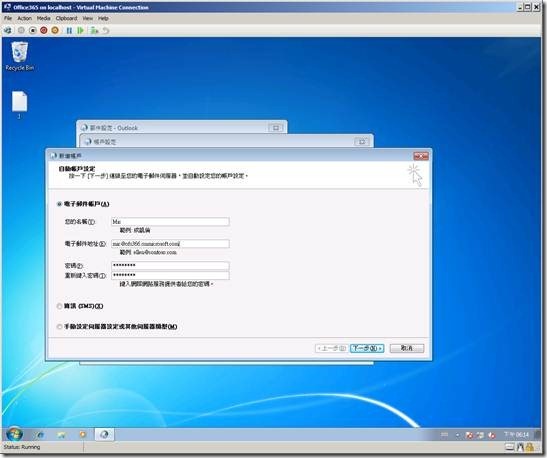Select the blank file icon on desktop

[20, 105]
